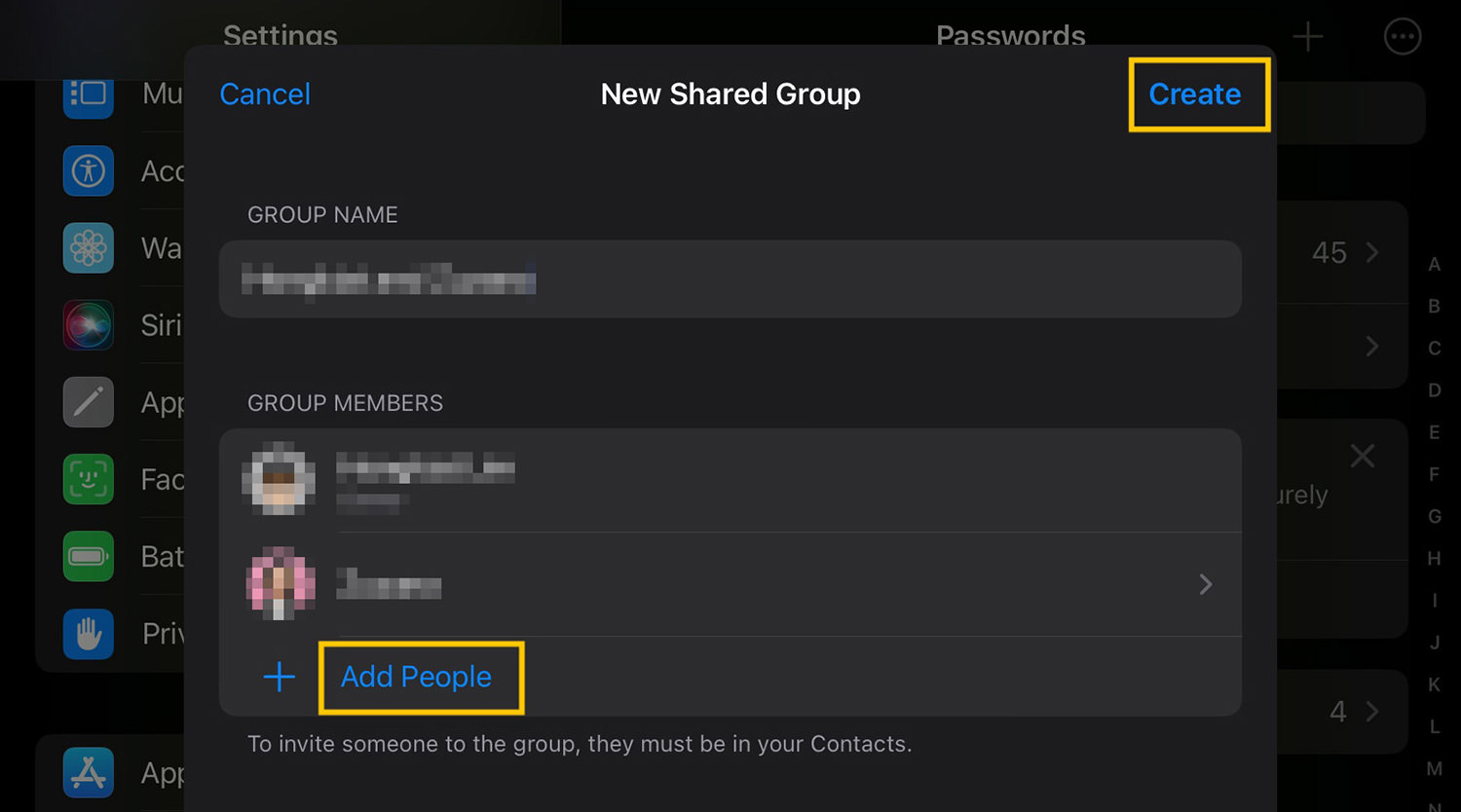Open Face ID settings icon
This screenshot has height=812, width=1461.
(x=89, y=479)
